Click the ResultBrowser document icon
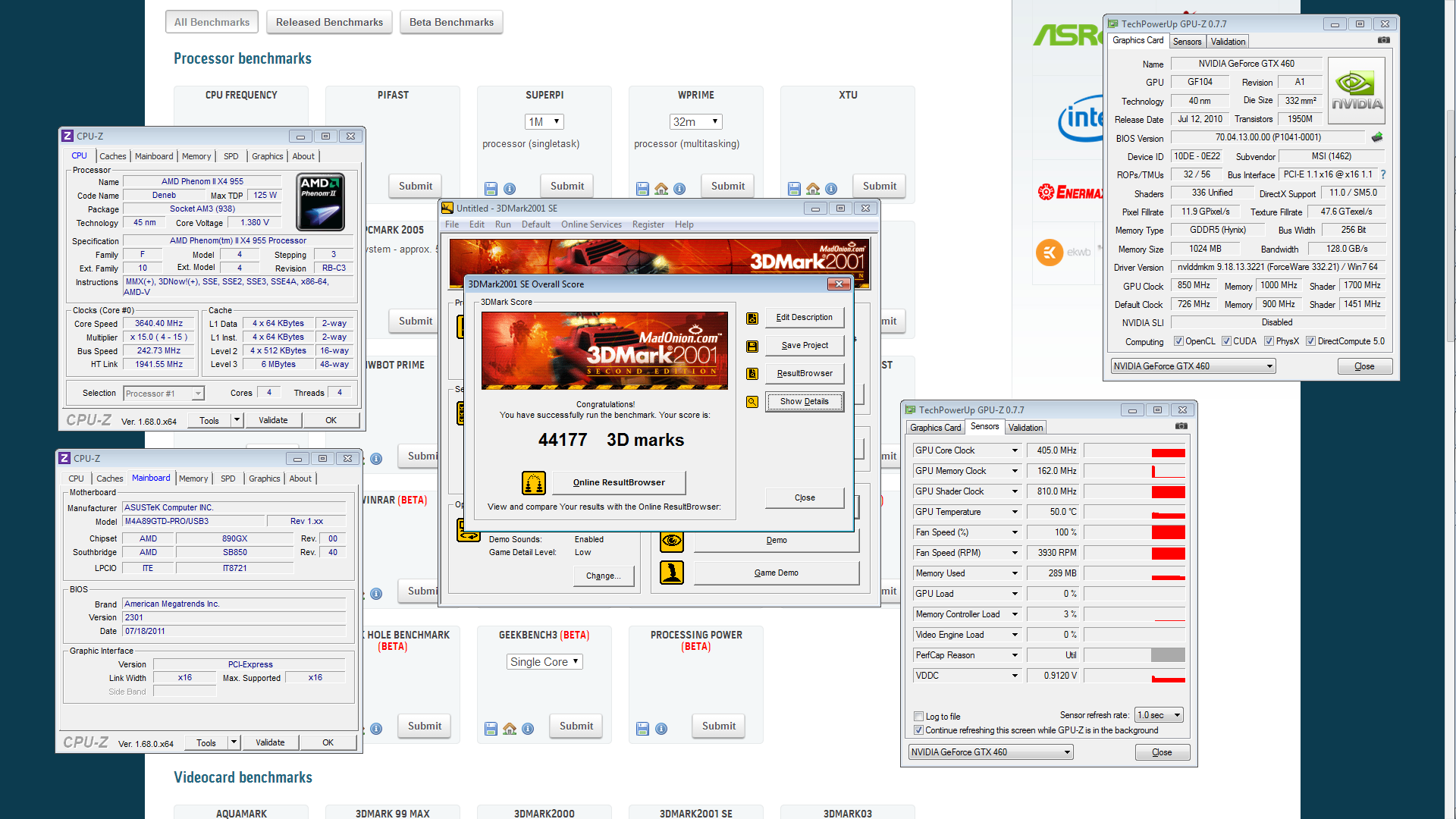Viewport: 1456px width, 819px height. point(752,374)
